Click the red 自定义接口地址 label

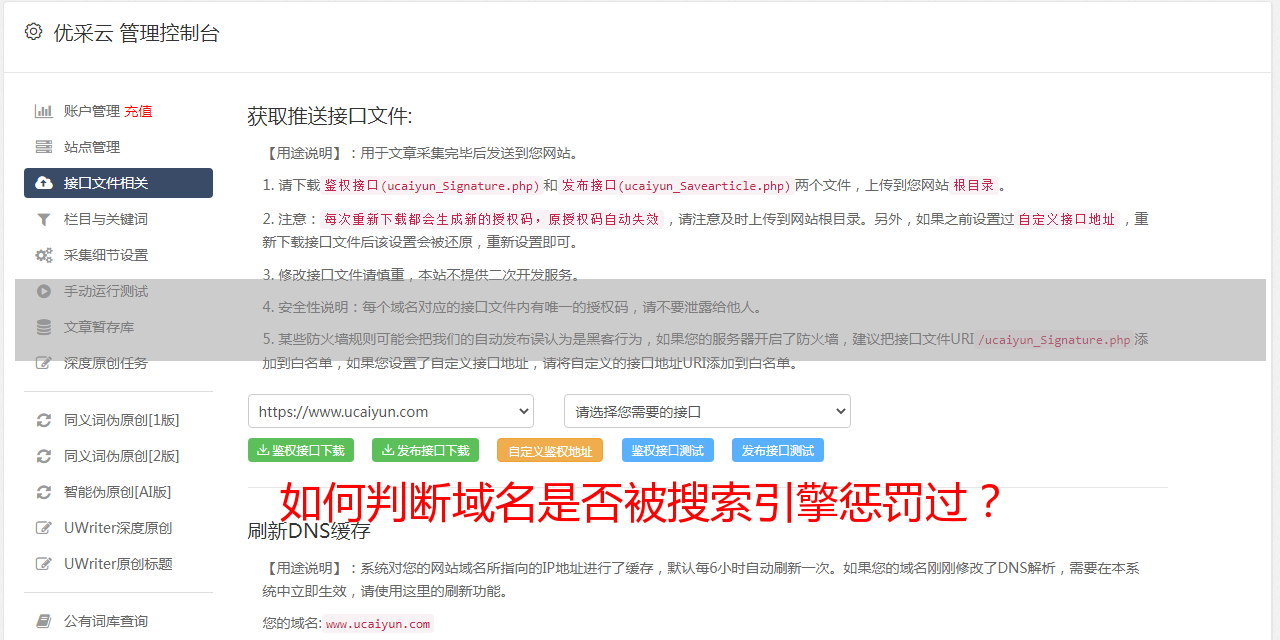(x=1067, y=219)
